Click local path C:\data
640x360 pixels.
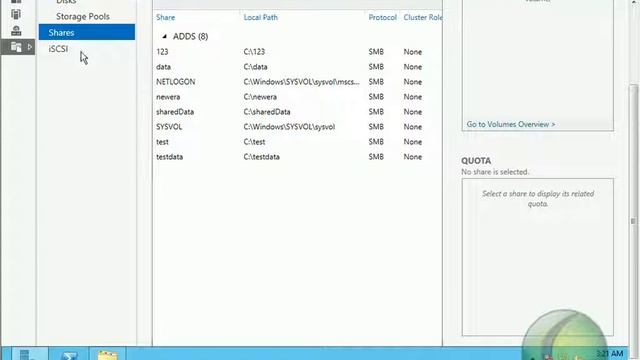point(256,67)
